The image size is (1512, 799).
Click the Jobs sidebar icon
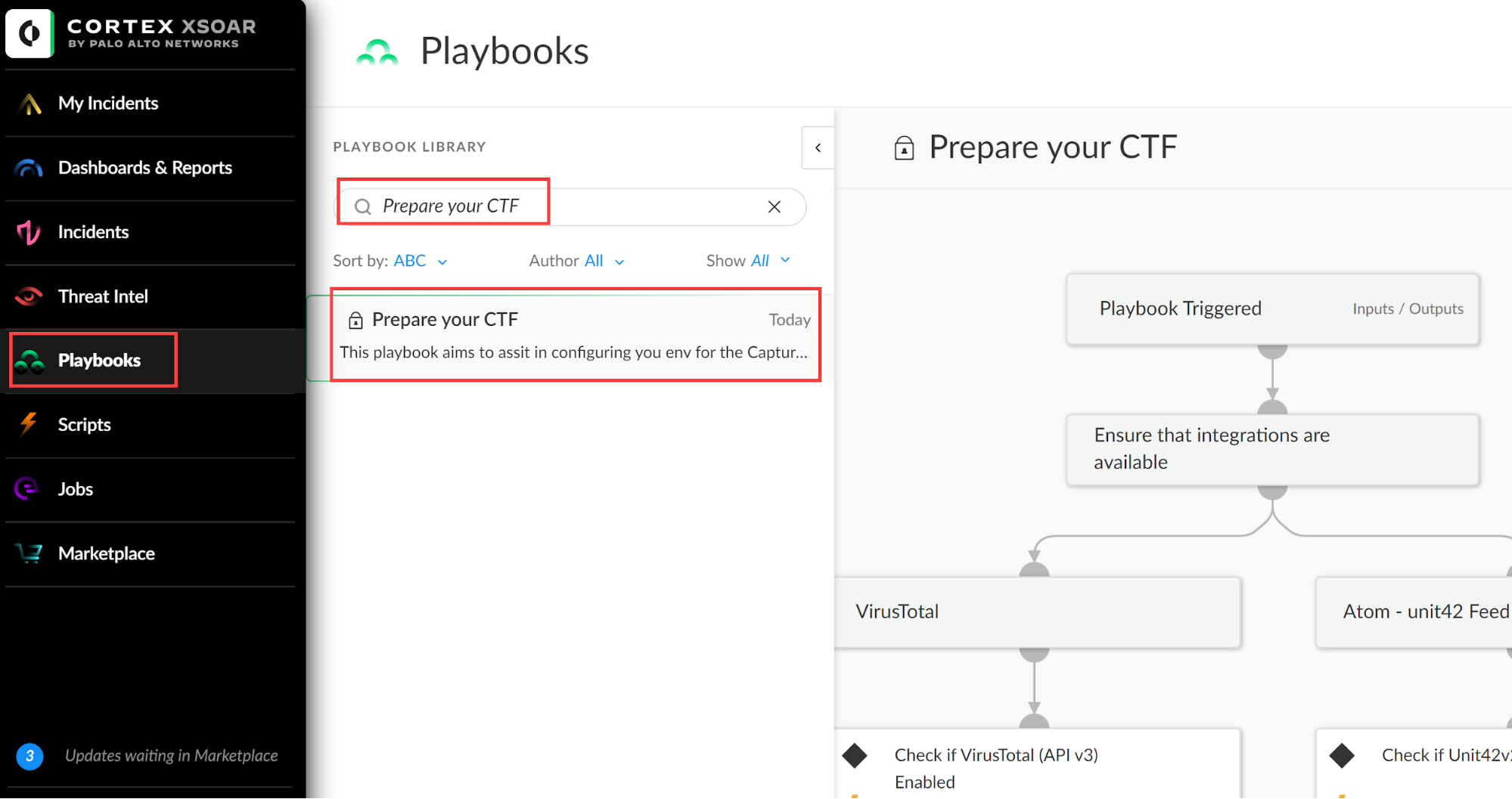coord(27,489)
